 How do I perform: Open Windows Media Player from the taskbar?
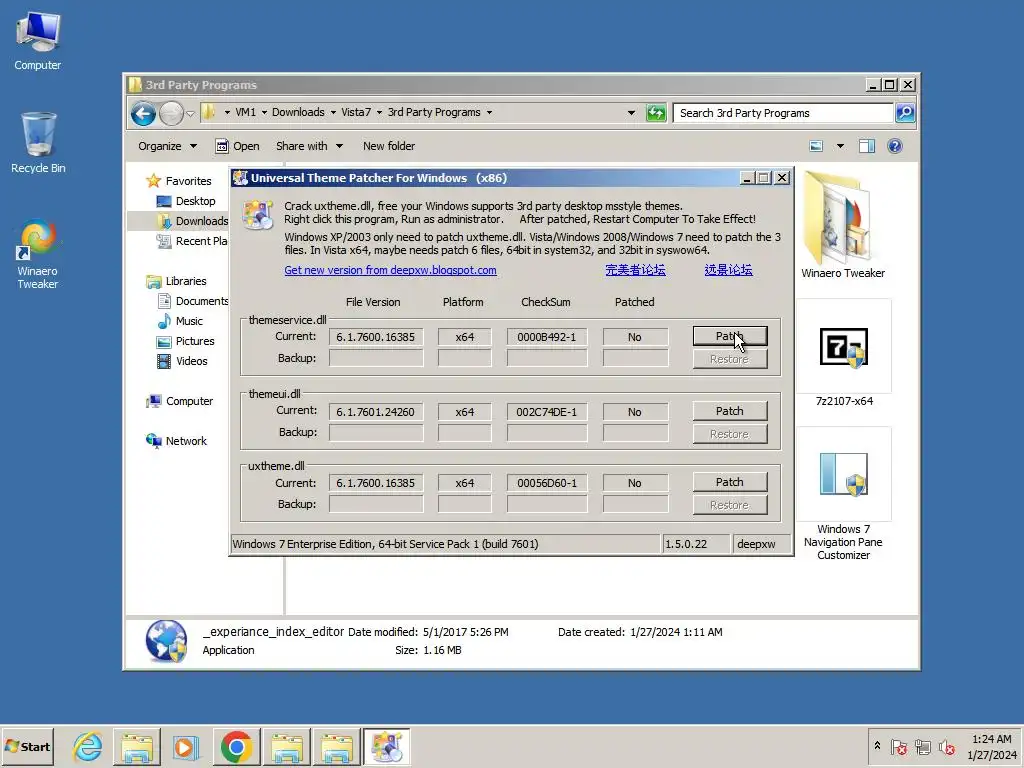click(x=185, y=746)
